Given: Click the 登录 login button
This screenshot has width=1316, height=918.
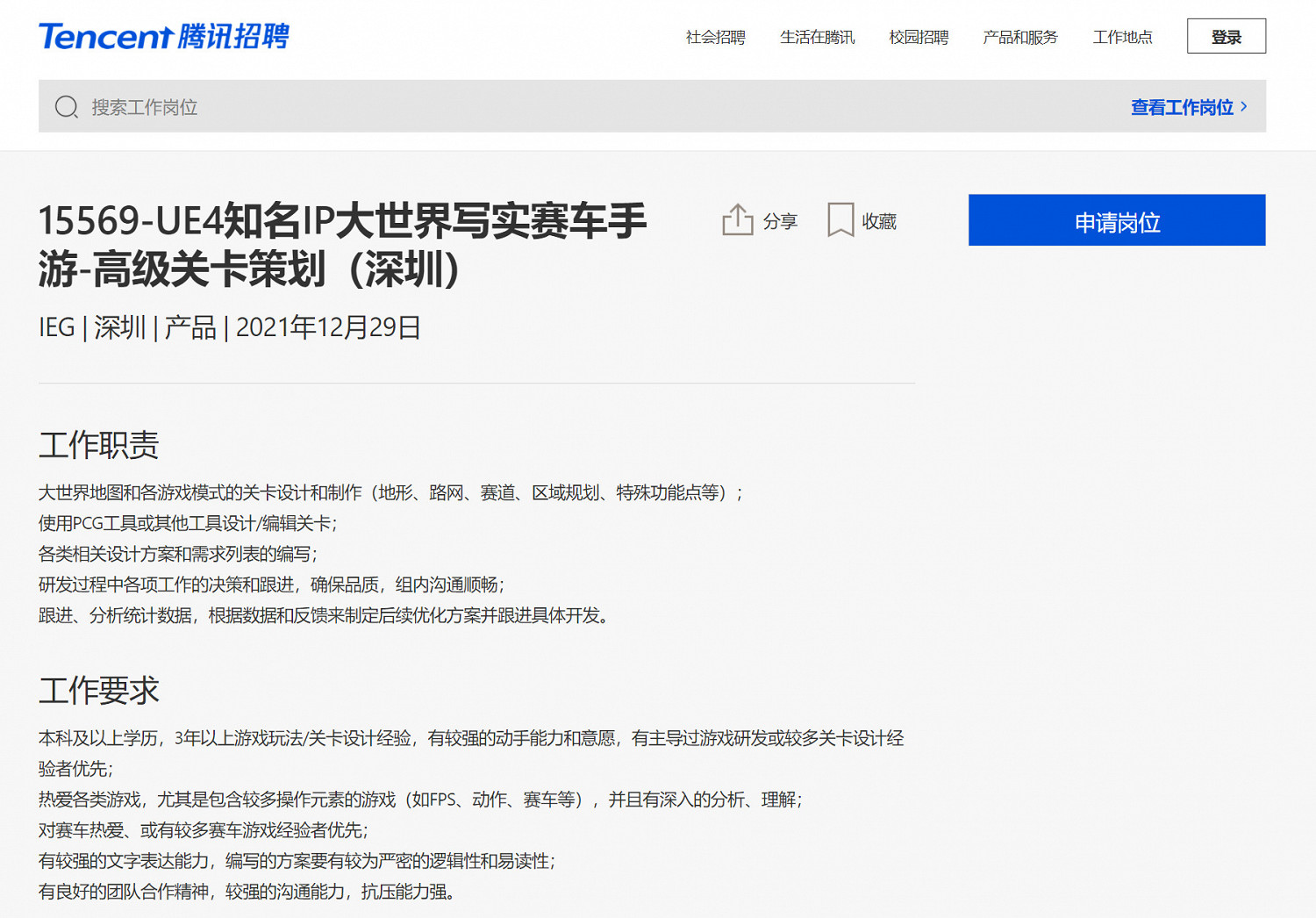Looking at the screenshot, I should click(x=1226, y=36).
